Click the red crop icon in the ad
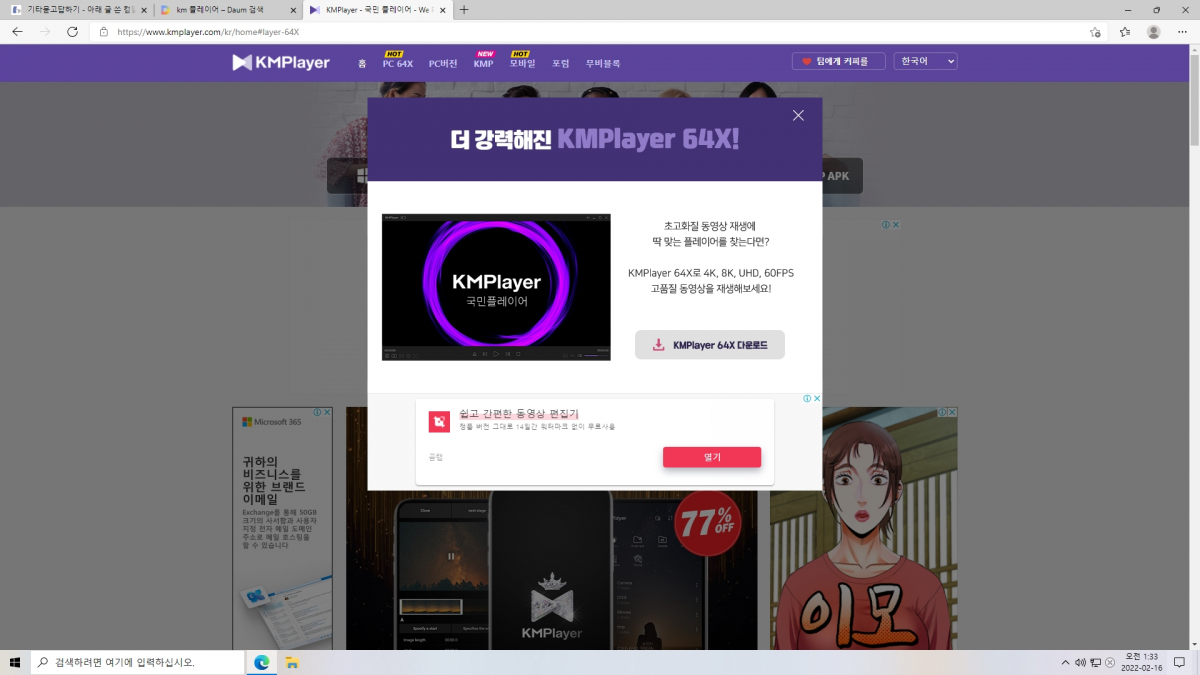 point(439,421)
